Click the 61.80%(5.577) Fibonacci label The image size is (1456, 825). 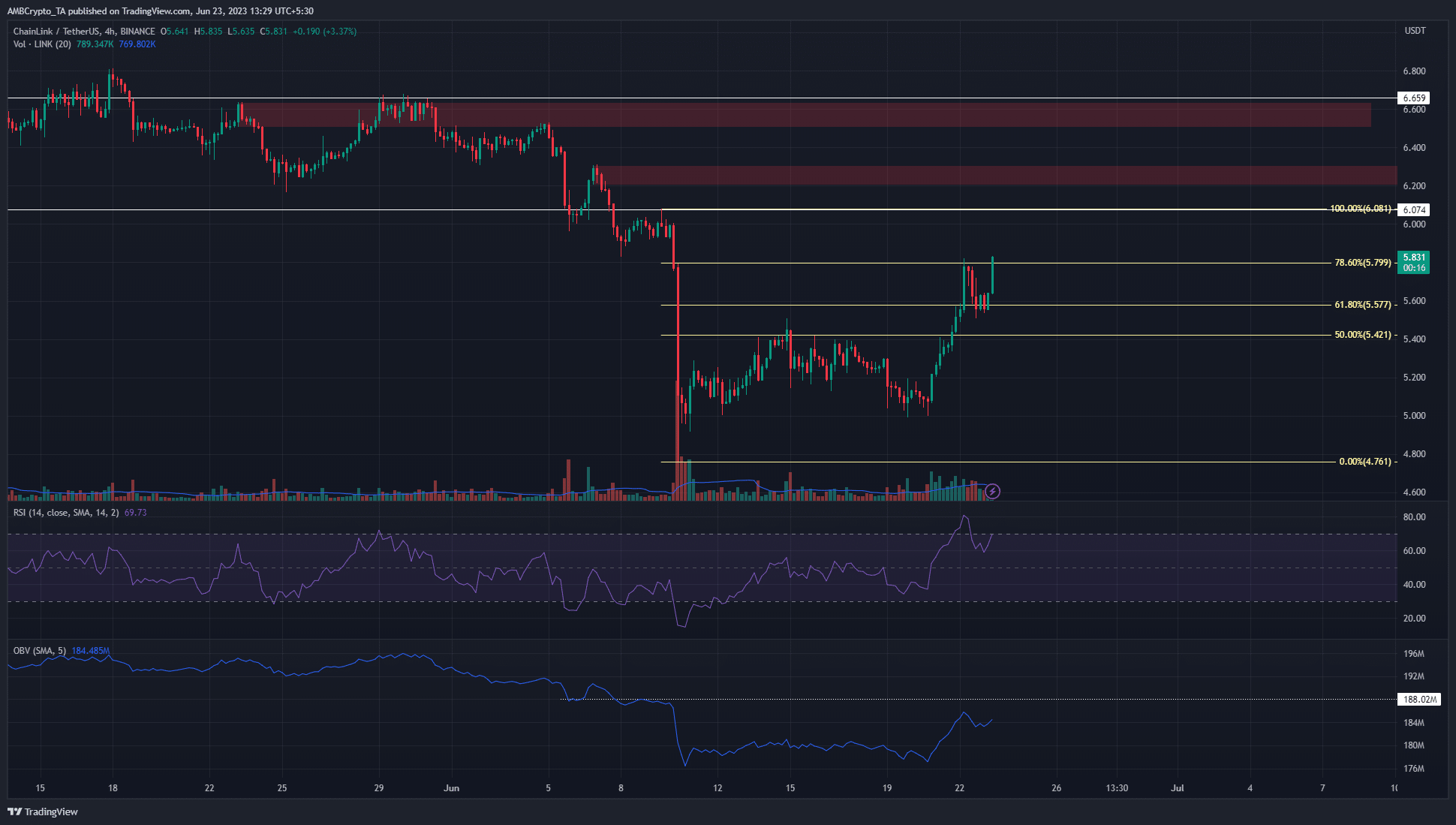(x=1363, y=305)
